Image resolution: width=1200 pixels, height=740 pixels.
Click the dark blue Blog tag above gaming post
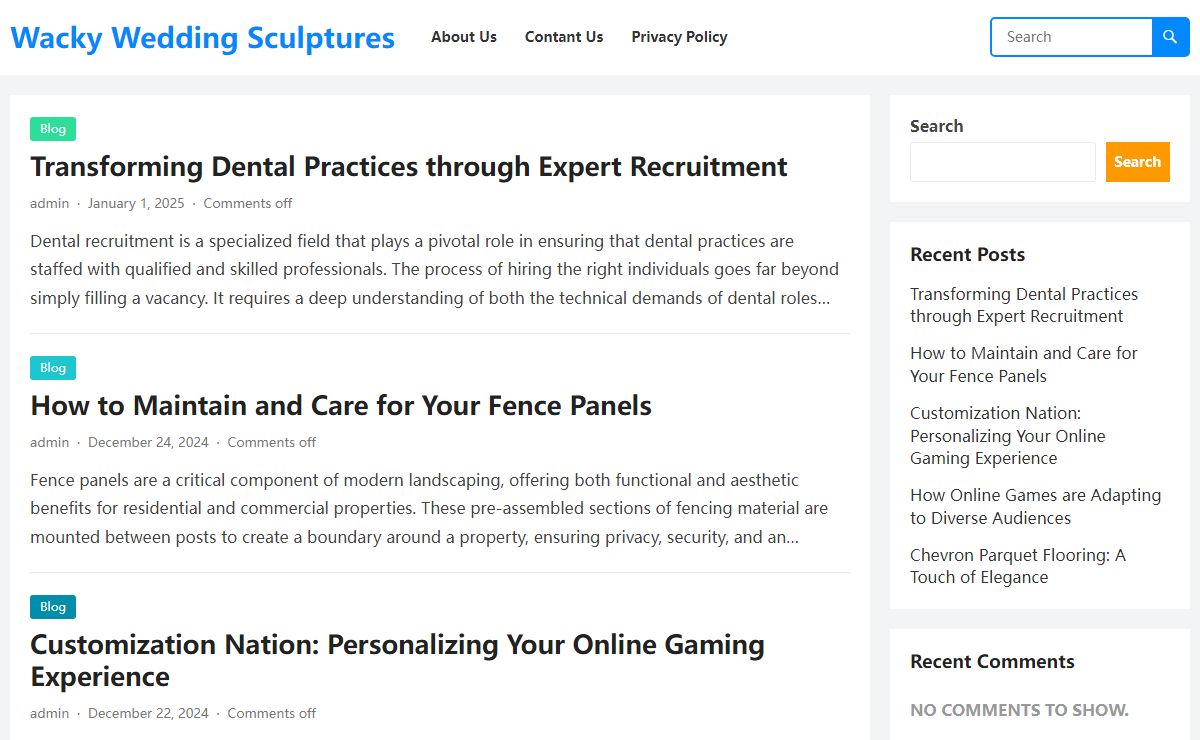[53, 607]
